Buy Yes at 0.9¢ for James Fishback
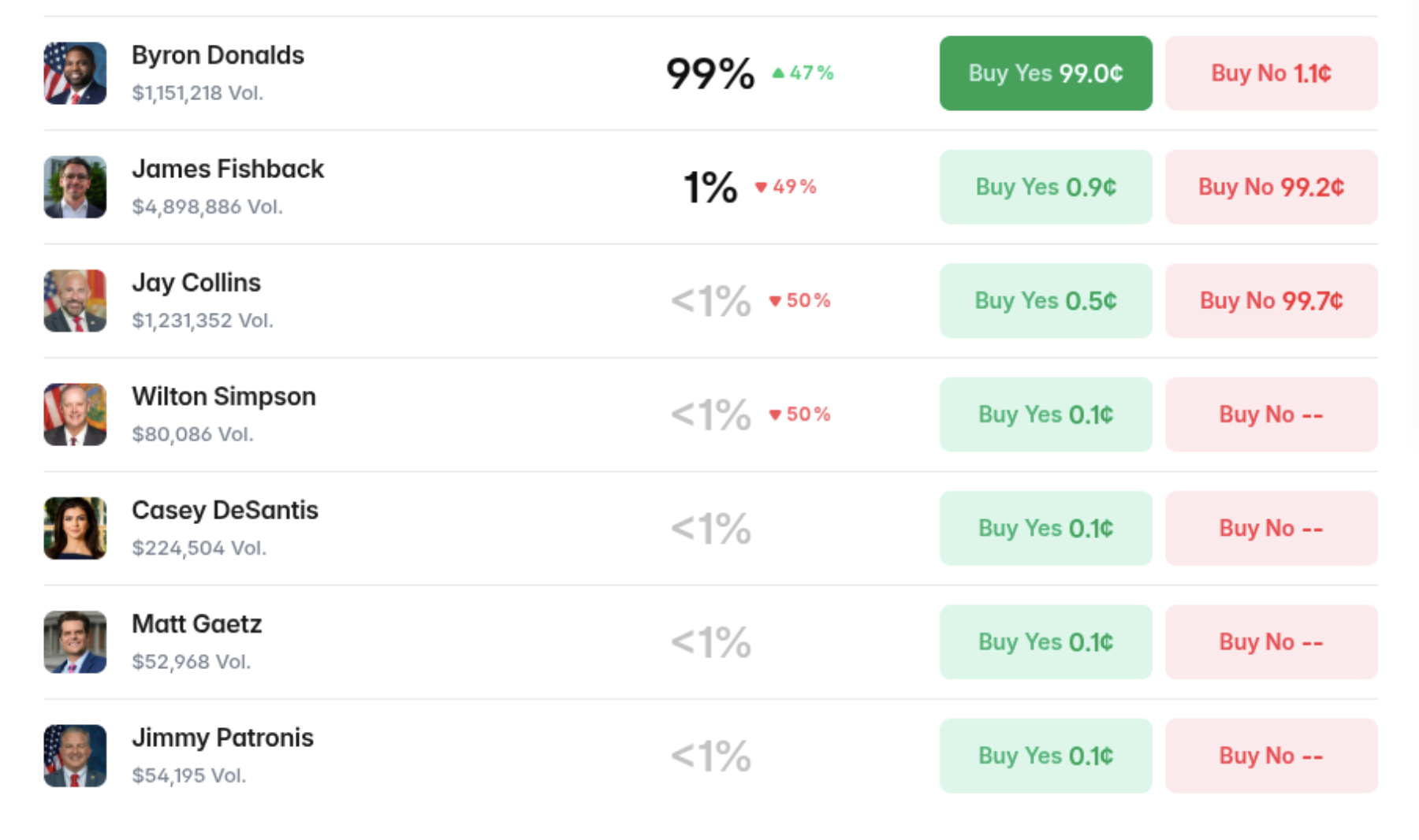This screenshot has width=1419, height=840. [x=1045, y=187]
